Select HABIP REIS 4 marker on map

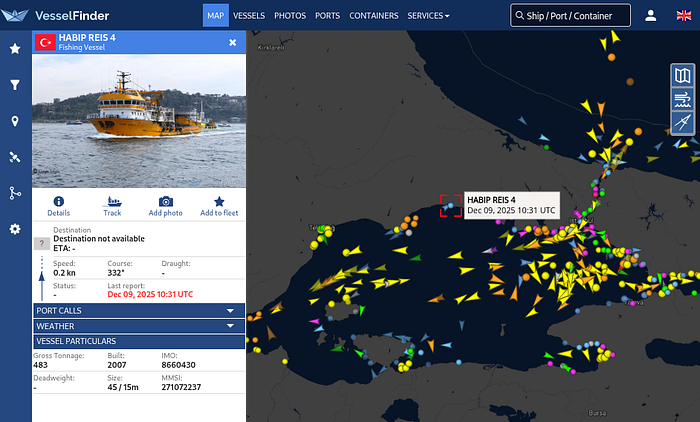click(450, 205)
